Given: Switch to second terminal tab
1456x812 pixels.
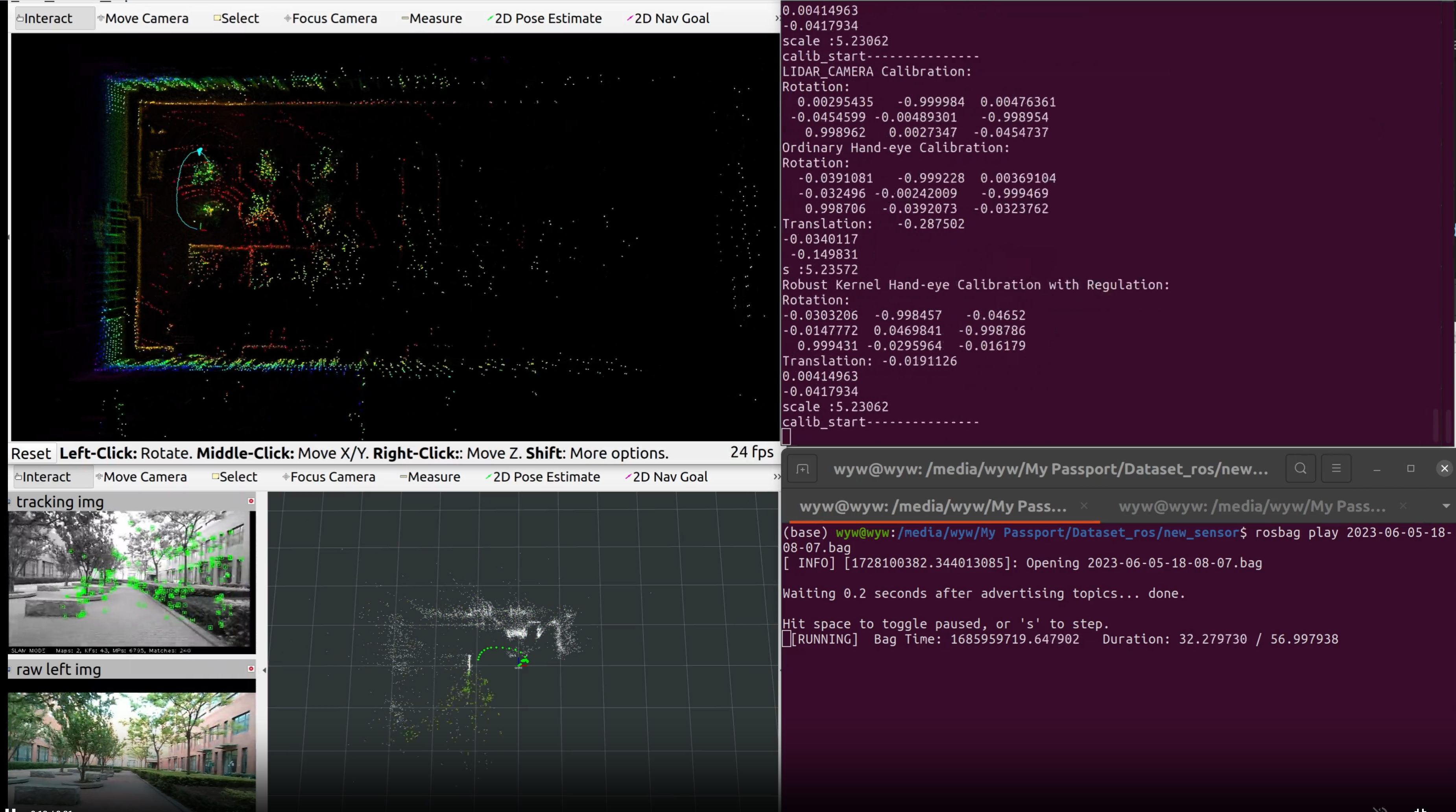Looking at the screenshot, I should tap(1251, 506).
